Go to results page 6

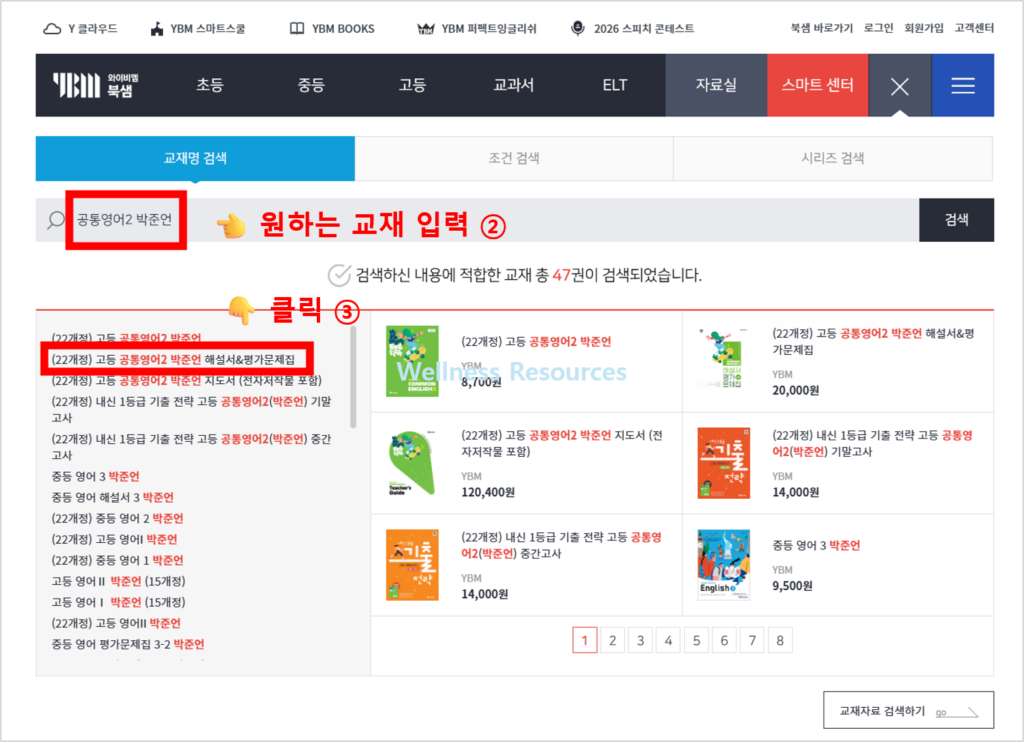pyautogui.click(x=724, y=641)
